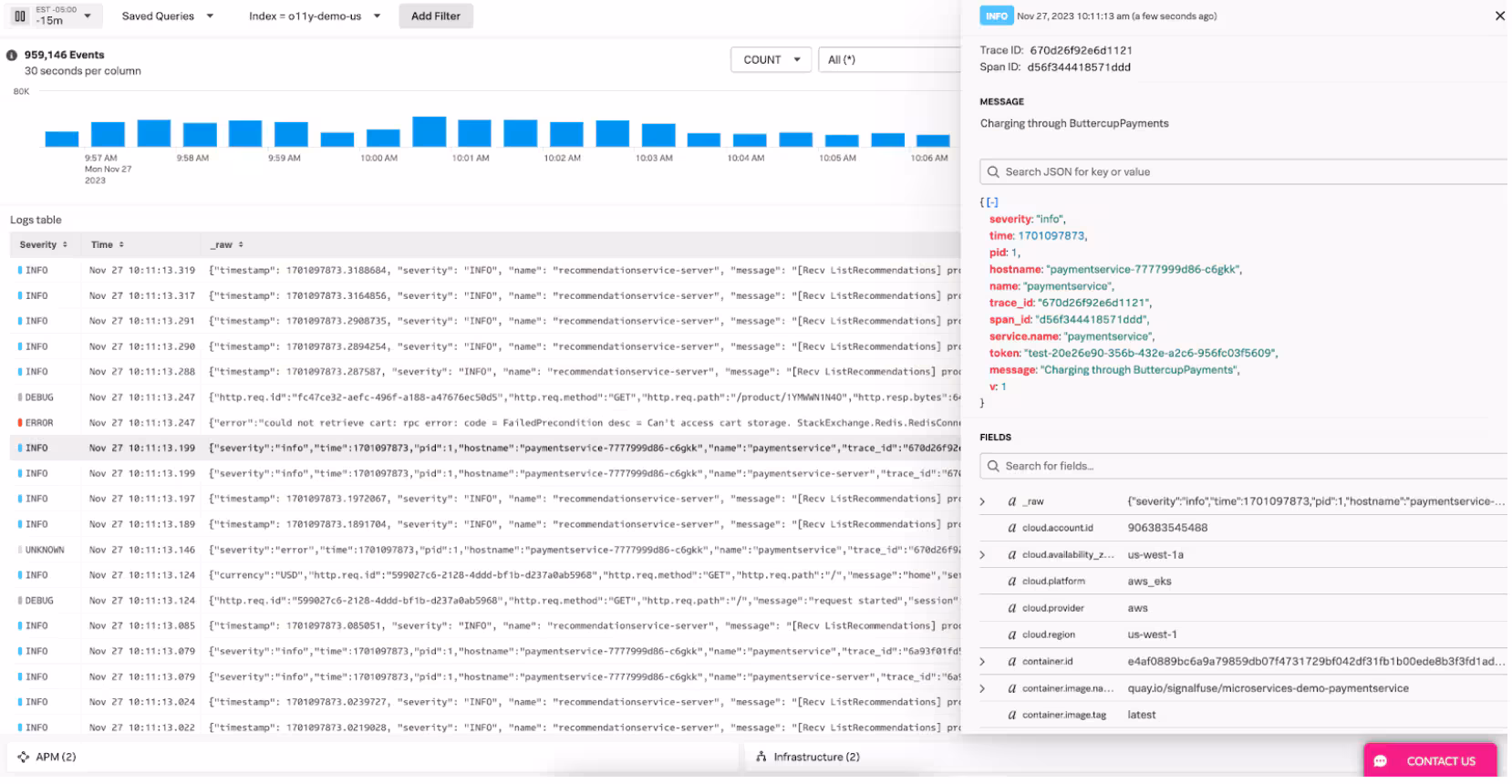Click the sort icon on Time column
Viewport: 1512px width, 784px height.
click(x=121, y=245)
